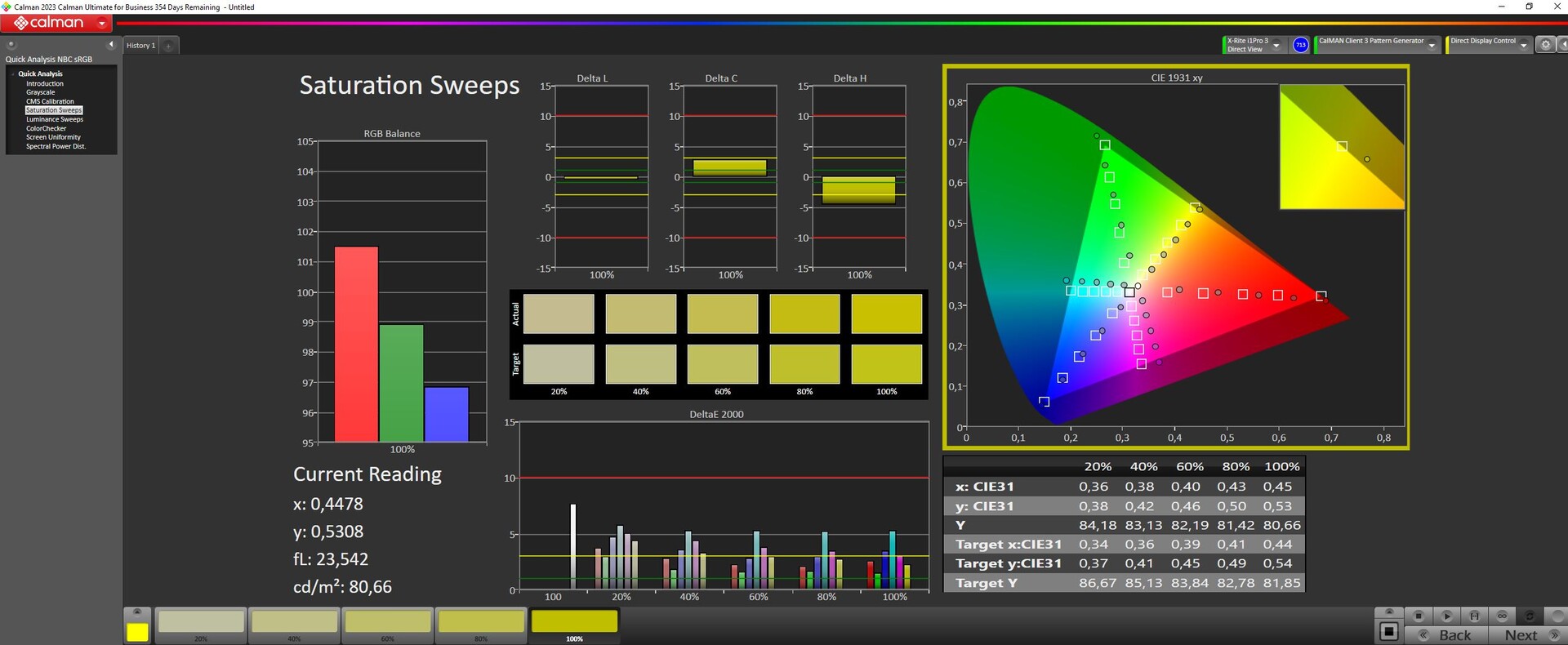
Task: Expand the CalMAN Client 3 Pattern Generator dropdown
Action: [x=1432, y=46]
